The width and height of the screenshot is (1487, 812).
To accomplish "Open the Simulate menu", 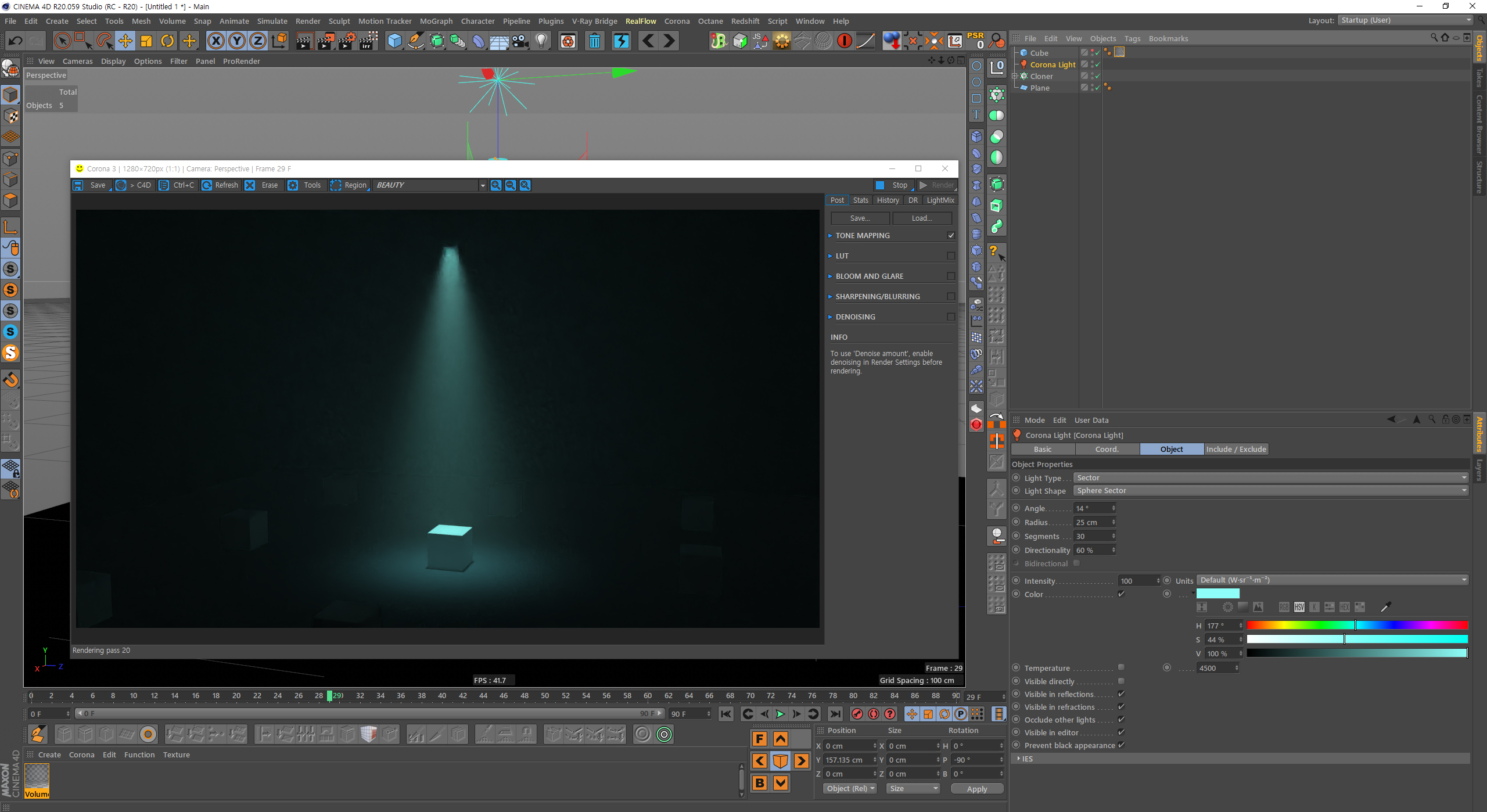I will click(272, 21).
